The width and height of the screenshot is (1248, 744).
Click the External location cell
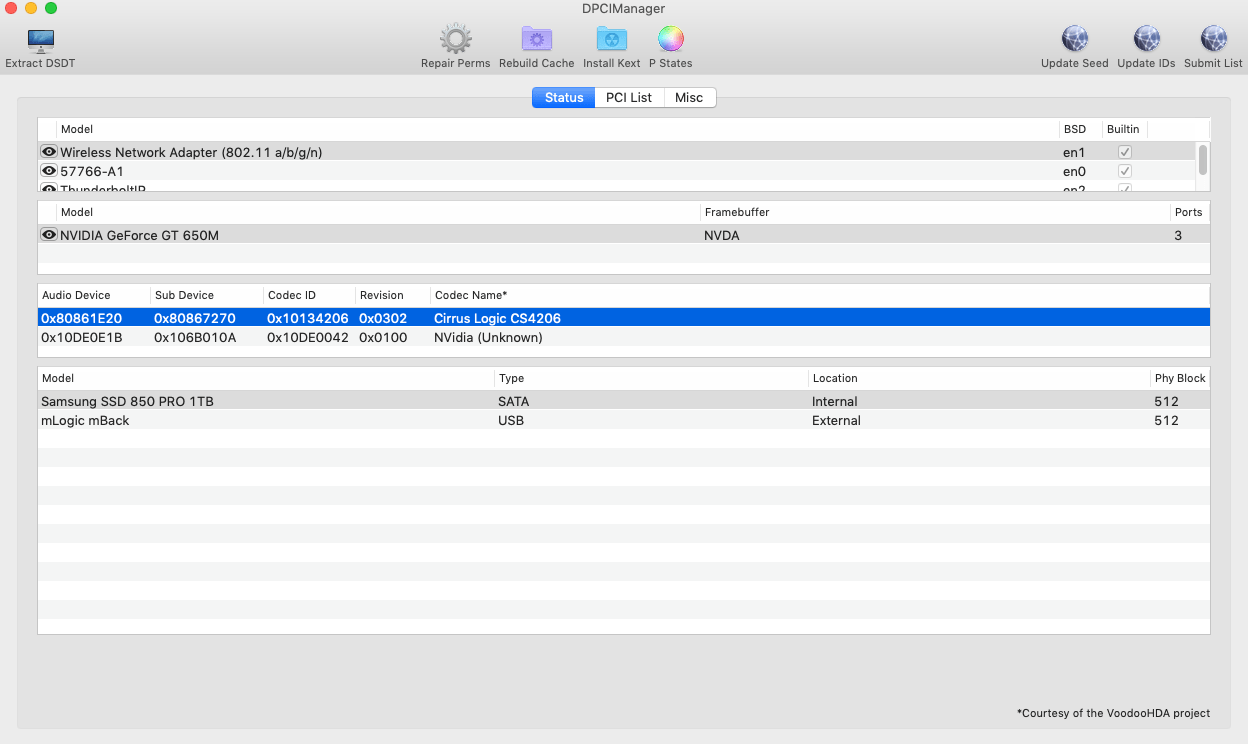point(836,420)
